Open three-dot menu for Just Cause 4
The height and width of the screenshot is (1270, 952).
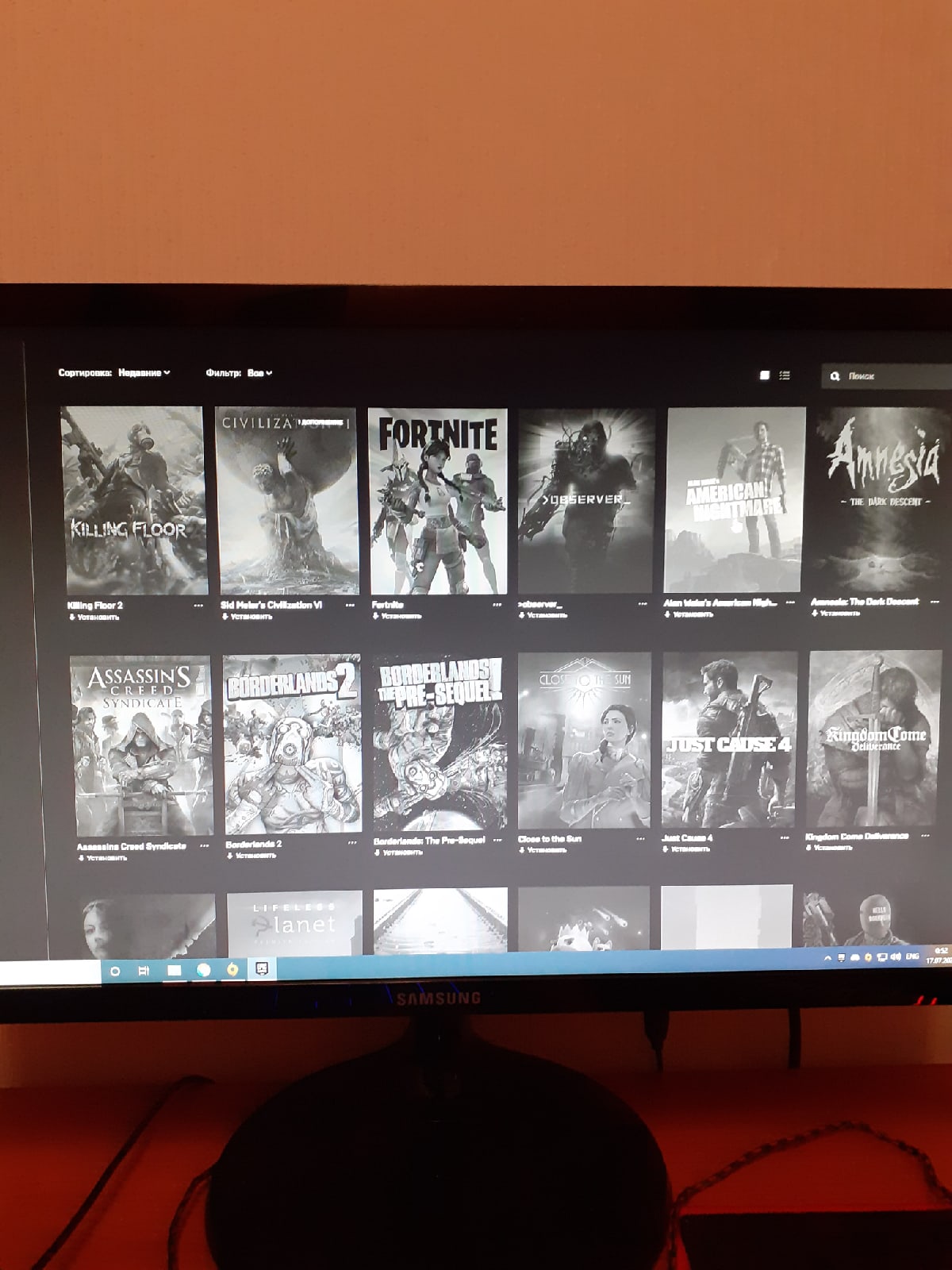pos(785,837)
